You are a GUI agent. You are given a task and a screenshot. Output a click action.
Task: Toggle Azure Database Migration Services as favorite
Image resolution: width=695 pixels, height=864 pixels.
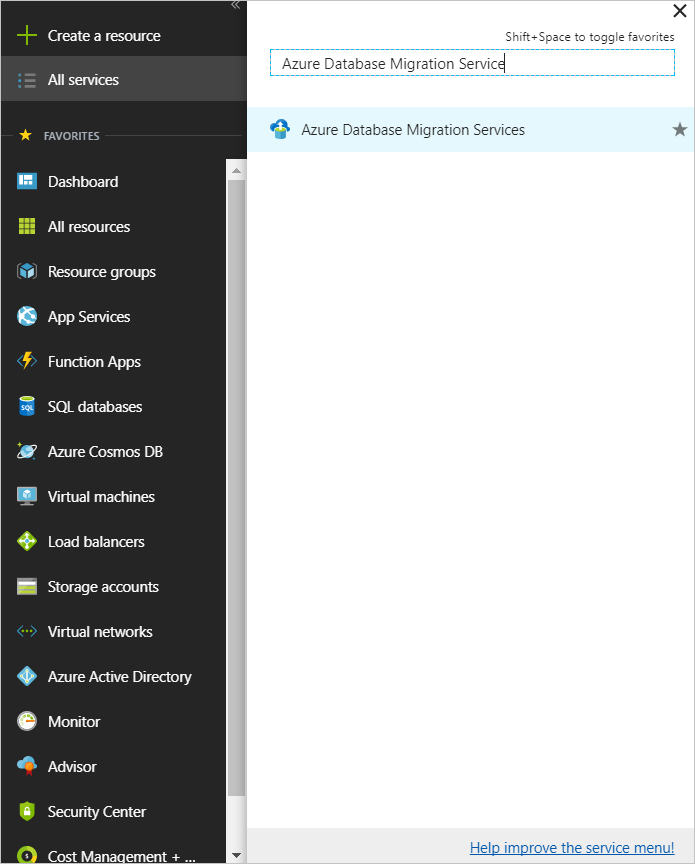(680, 129)
